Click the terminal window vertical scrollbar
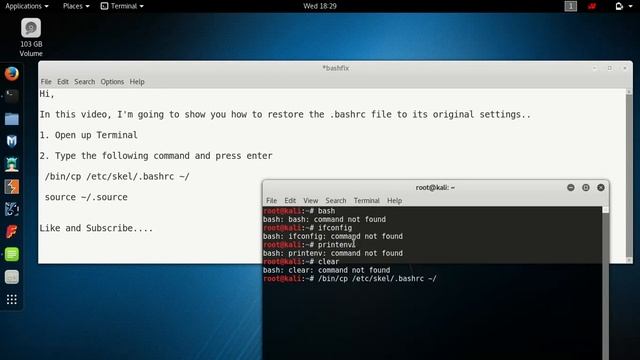Image resolution: width=640 pixels, height=360 pixels. pos(605,283)
